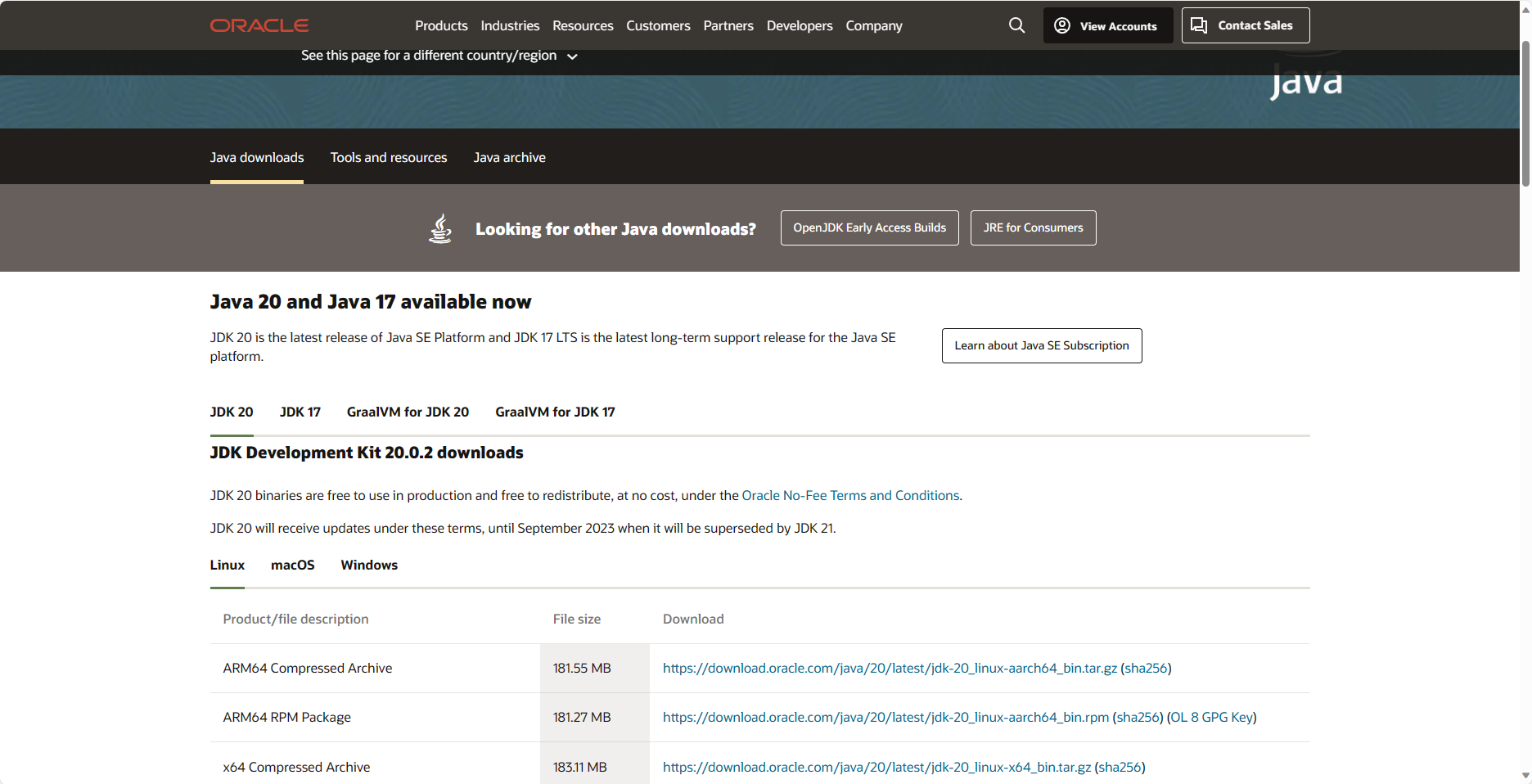Select the JDK 20 tab
The width and height of the screenshot is (1532, 784).
click(232, 412)
